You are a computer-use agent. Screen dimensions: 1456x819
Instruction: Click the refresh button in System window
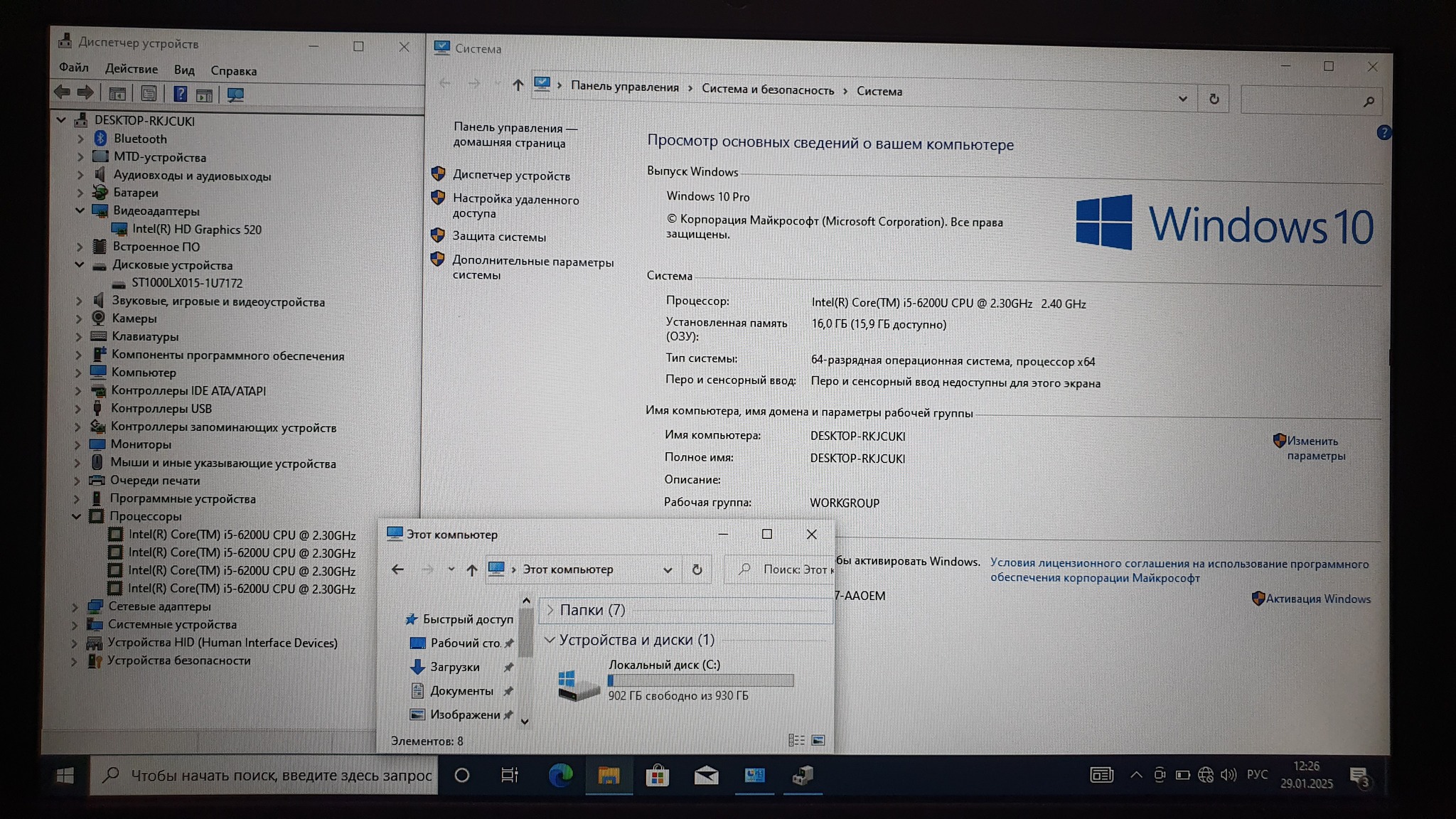pos(1214,100)
